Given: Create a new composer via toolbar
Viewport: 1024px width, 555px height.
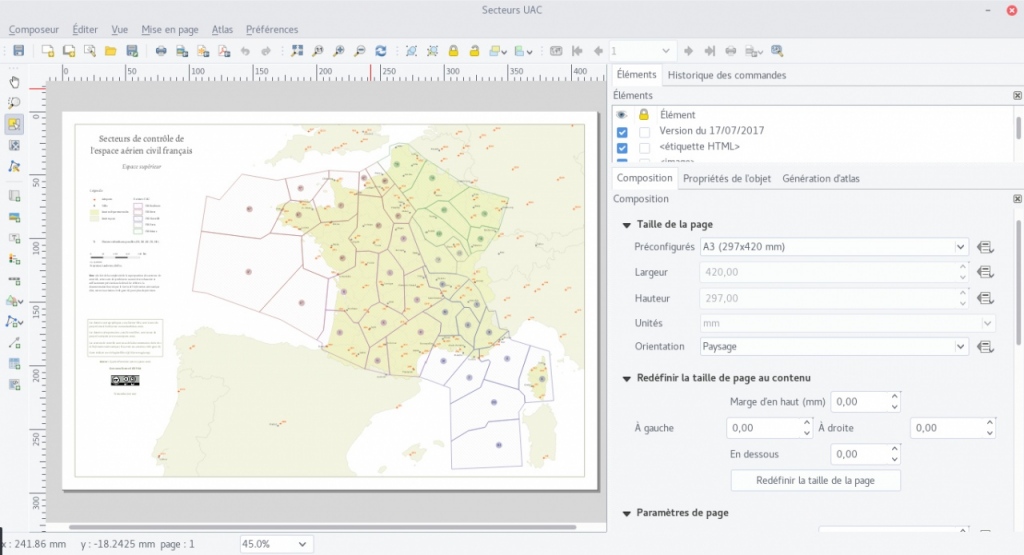Looking at the screenshot, I should (48, 51).
